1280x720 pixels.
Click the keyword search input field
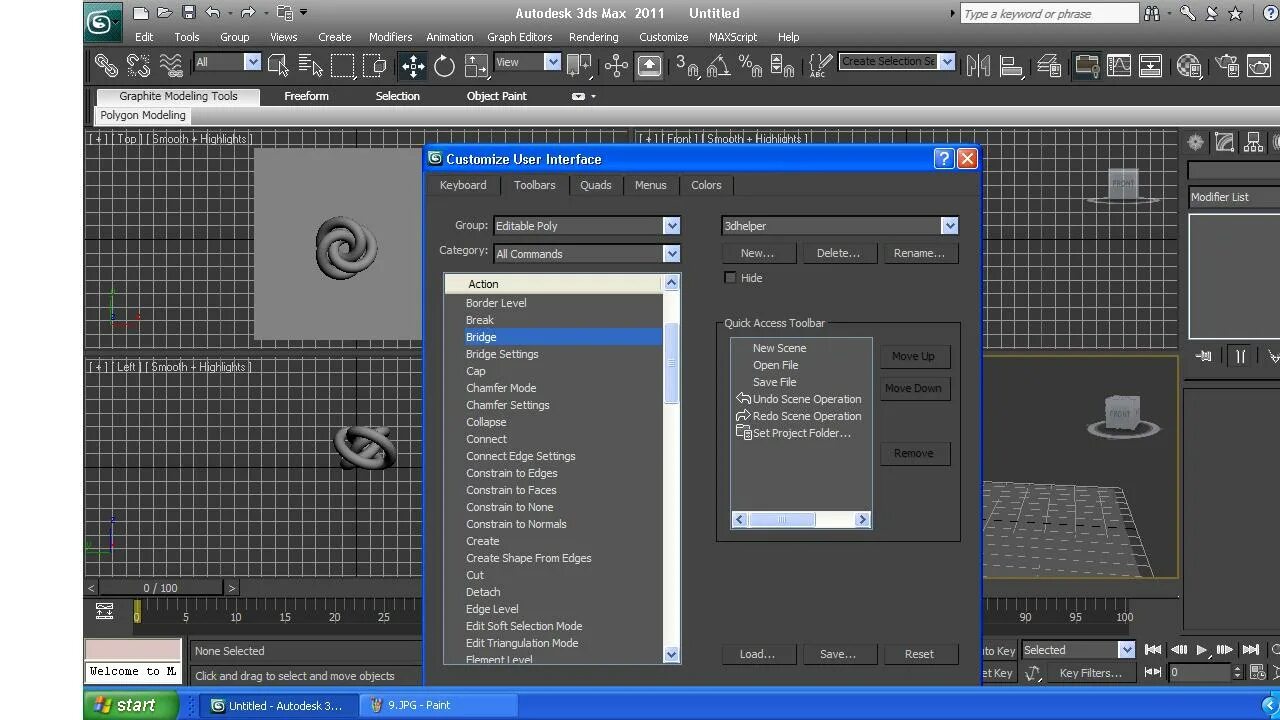[1049, 14]
